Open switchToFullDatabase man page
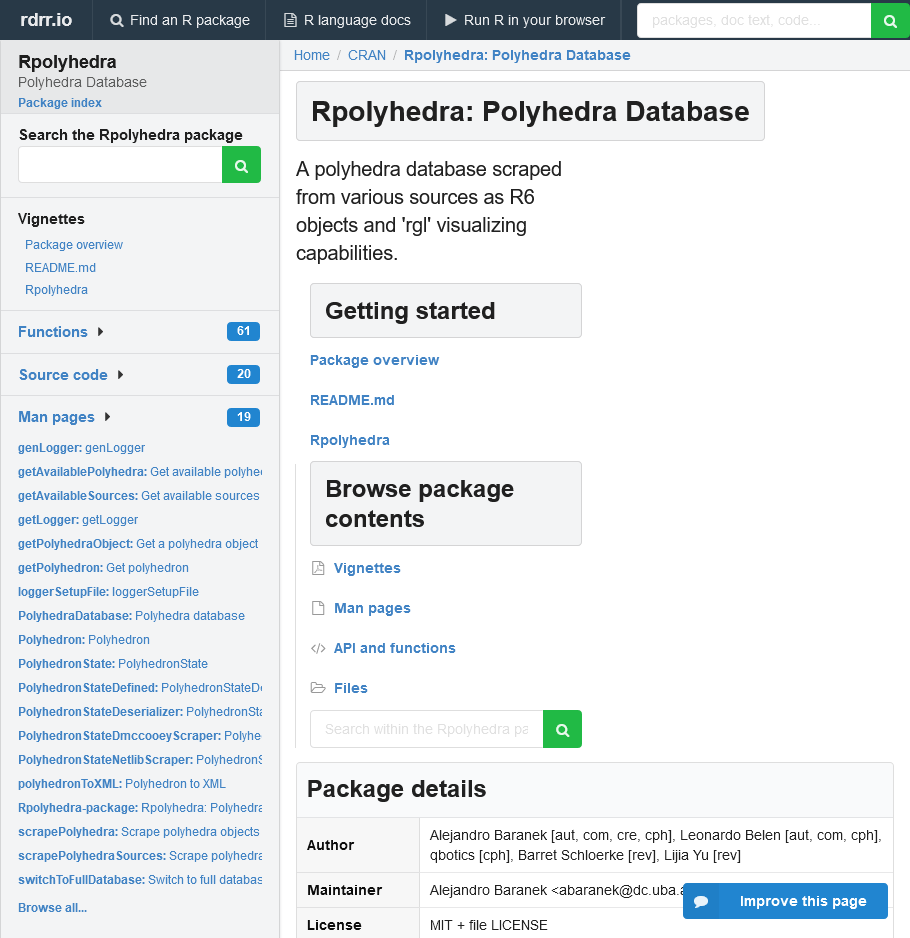 (x=140, y=879)
